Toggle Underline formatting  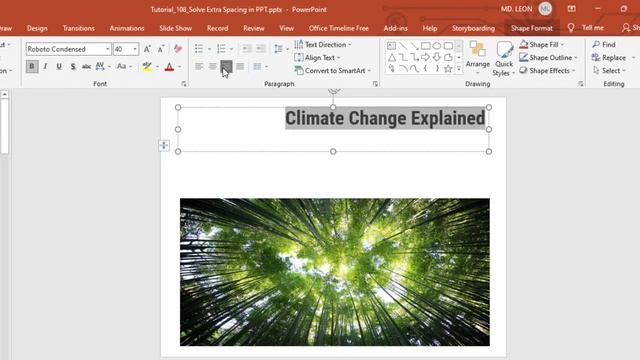[x=59, y=66]
